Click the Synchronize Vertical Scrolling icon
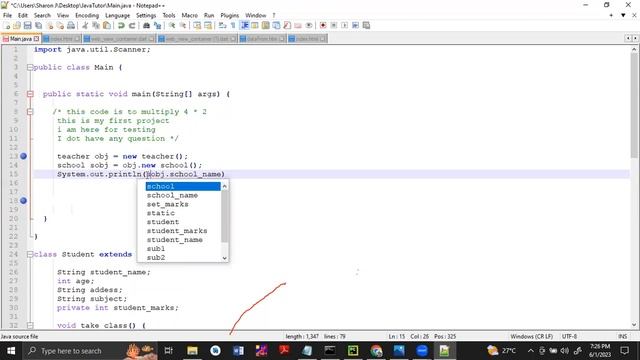640x360 pixels. click(197, 25)
